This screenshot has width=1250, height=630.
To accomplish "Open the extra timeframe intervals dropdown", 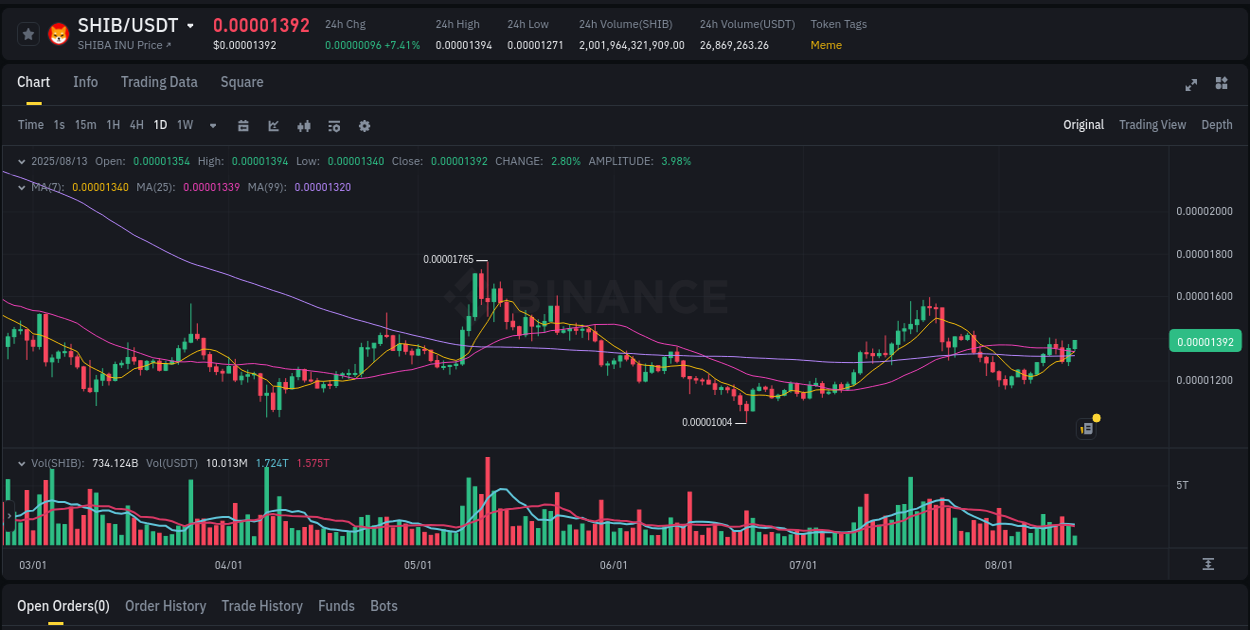I will [x=211, y=125].
